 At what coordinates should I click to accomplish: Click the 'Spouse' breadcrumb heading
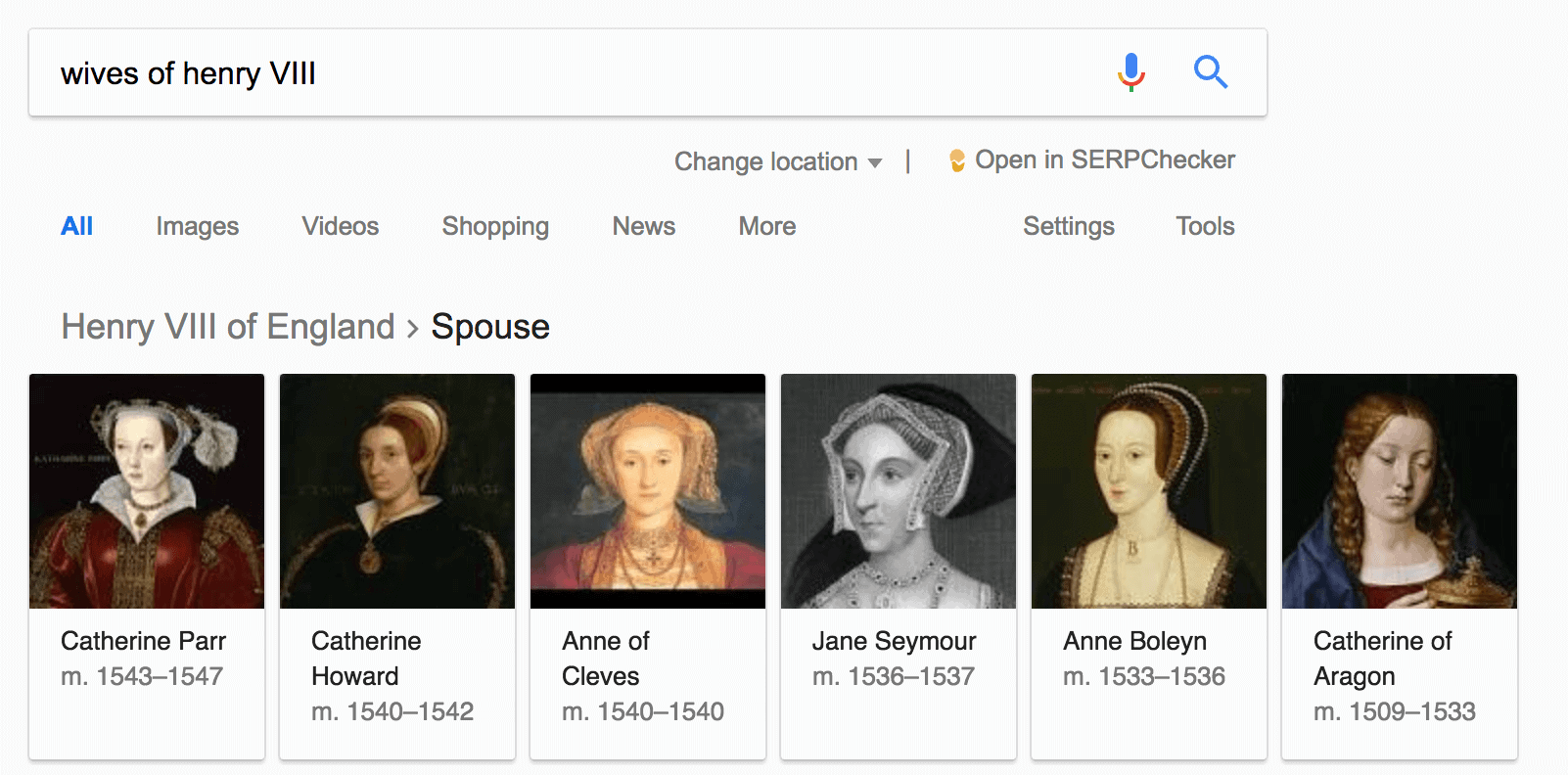click(x=490, y=327)
